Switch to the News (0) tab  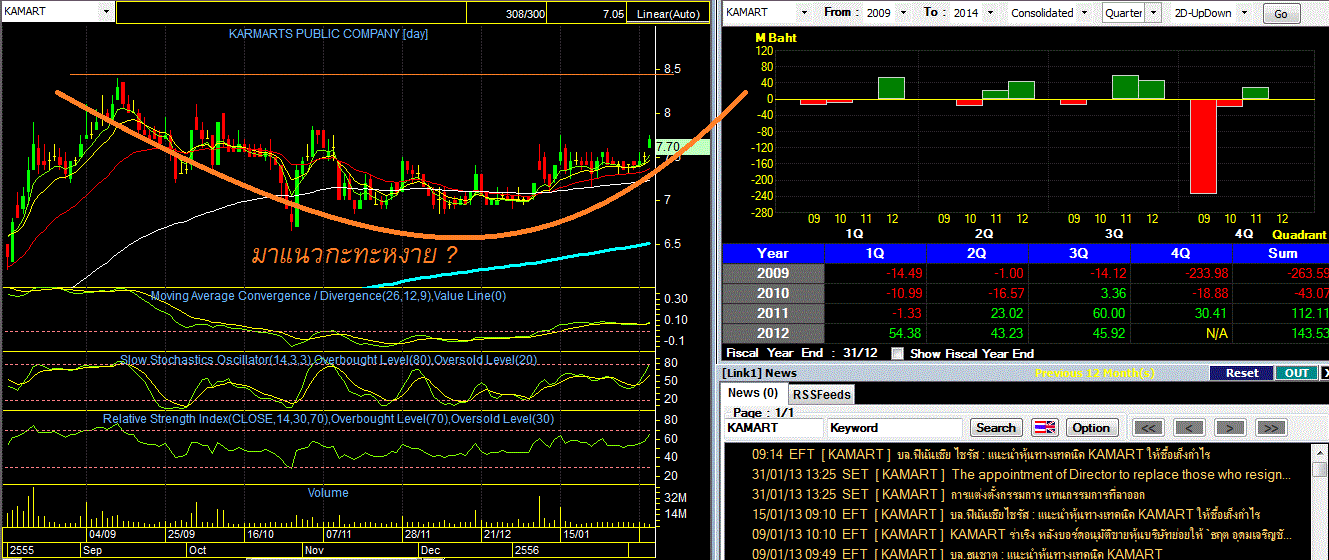click(751, 393)
